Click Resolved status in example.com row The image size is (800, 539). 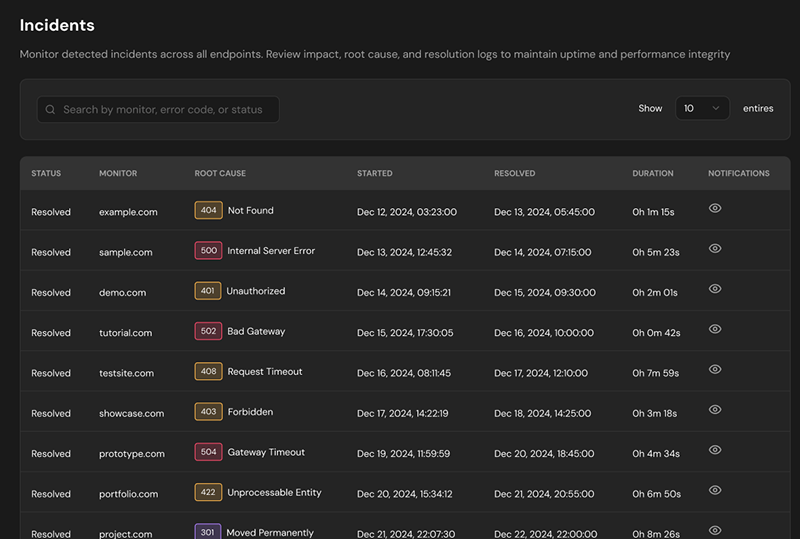51,212
